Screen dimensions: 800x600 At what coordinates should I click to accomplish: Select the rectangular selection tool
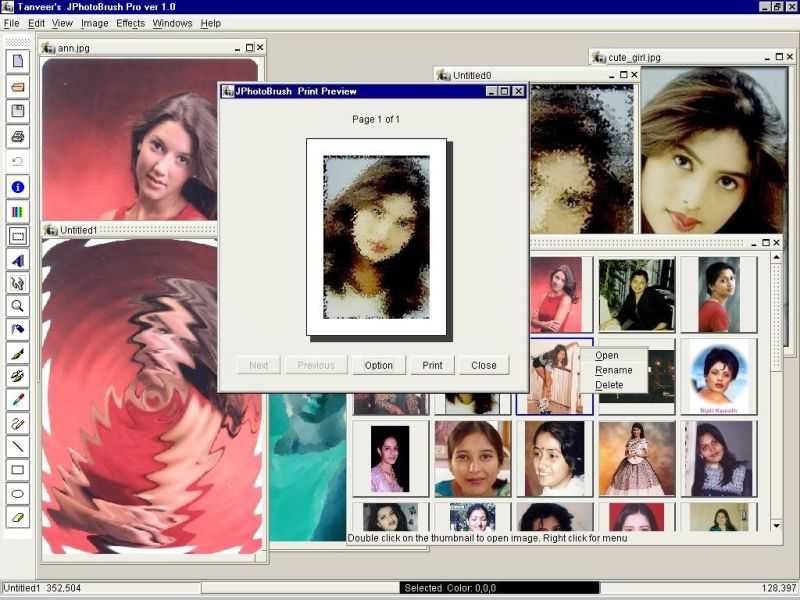[18, 237]
